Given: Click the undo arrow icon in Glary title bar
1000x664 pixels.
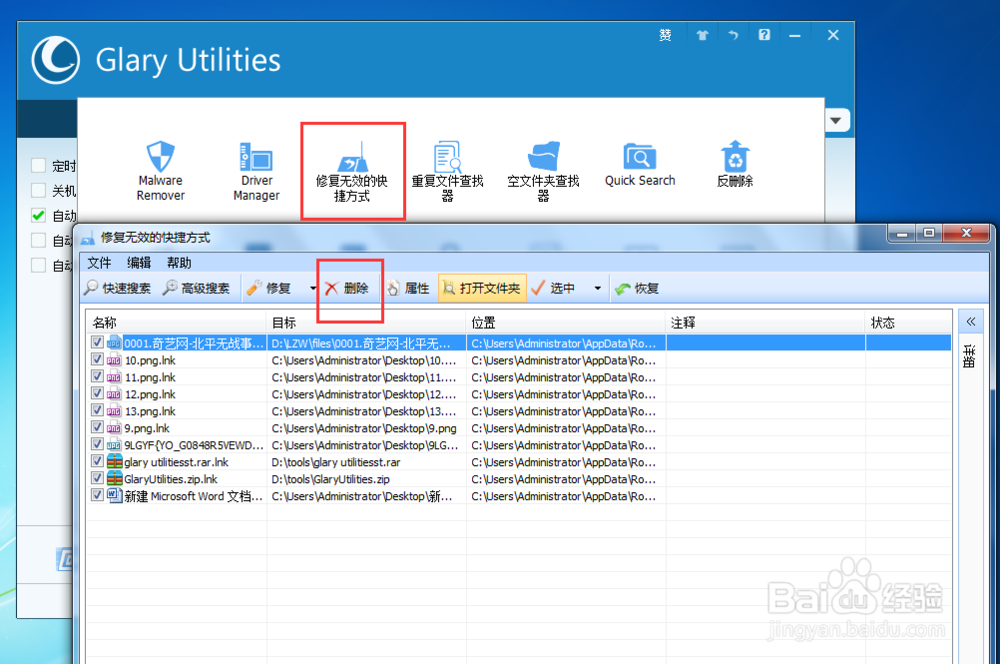Looking at the screenshot, I should (733, 35).
